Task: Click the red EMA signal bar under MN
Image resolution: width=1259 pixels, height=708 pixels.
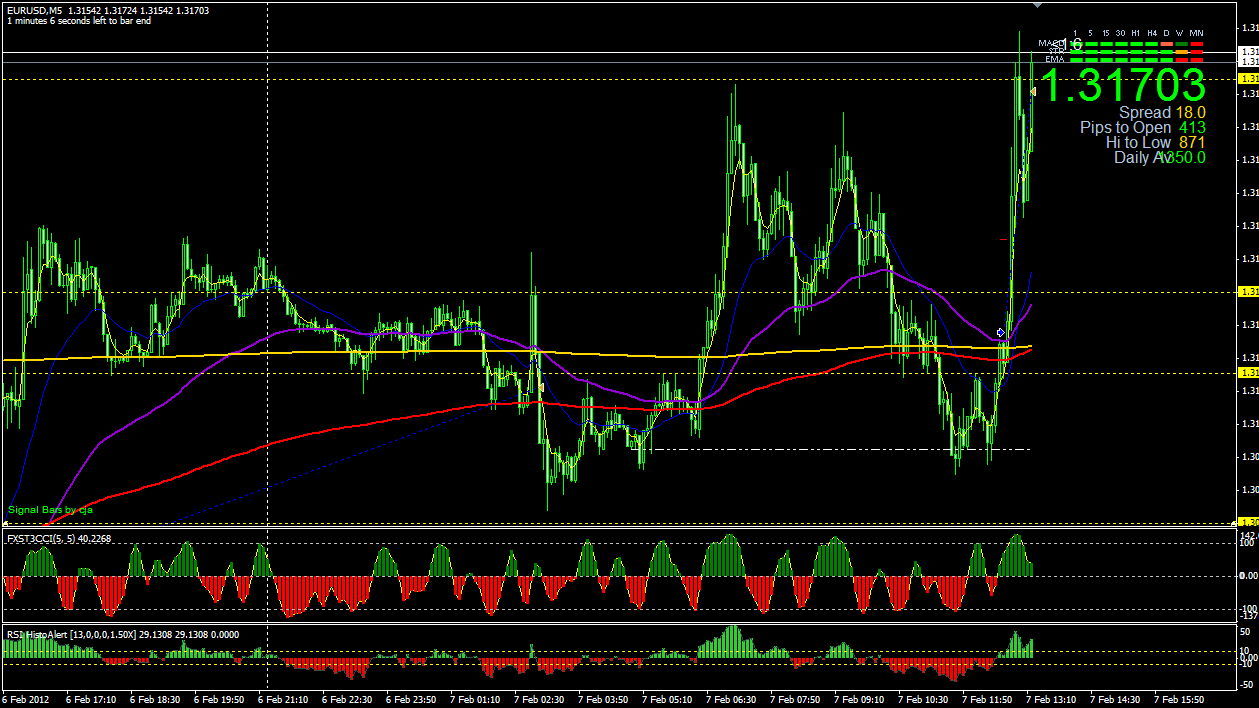Action: [1196, 60]
